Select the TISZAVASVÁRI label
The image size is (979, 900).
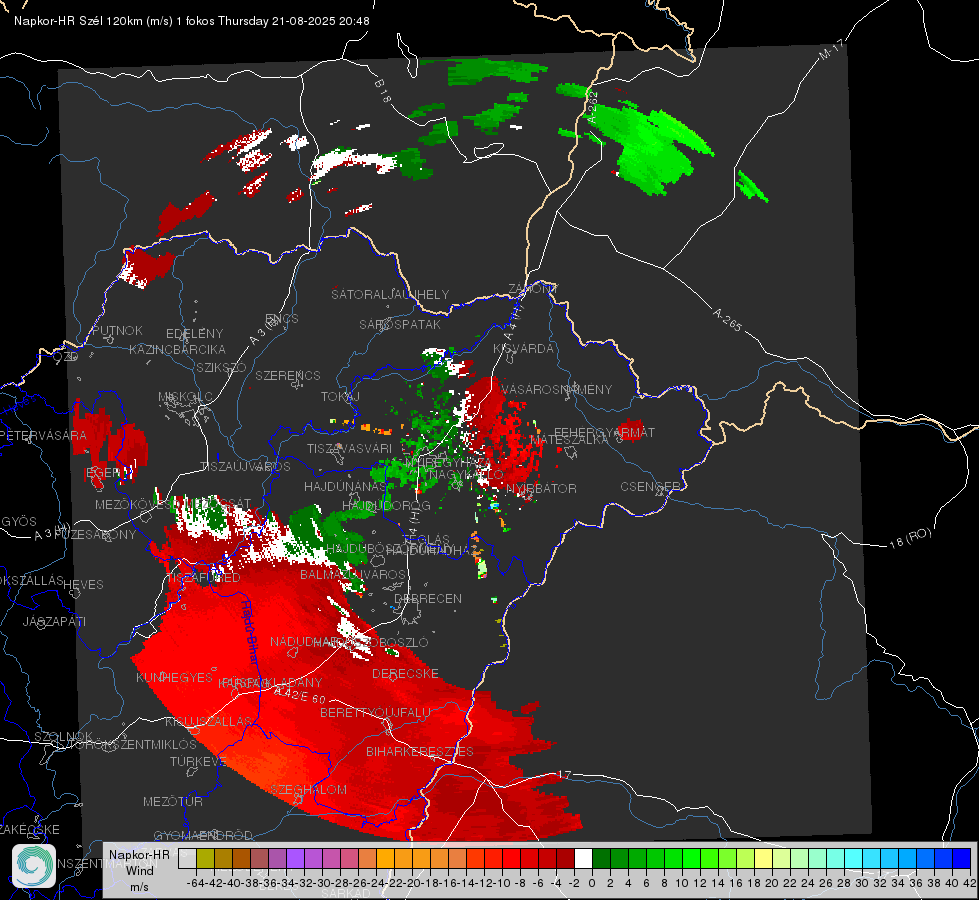349,448
